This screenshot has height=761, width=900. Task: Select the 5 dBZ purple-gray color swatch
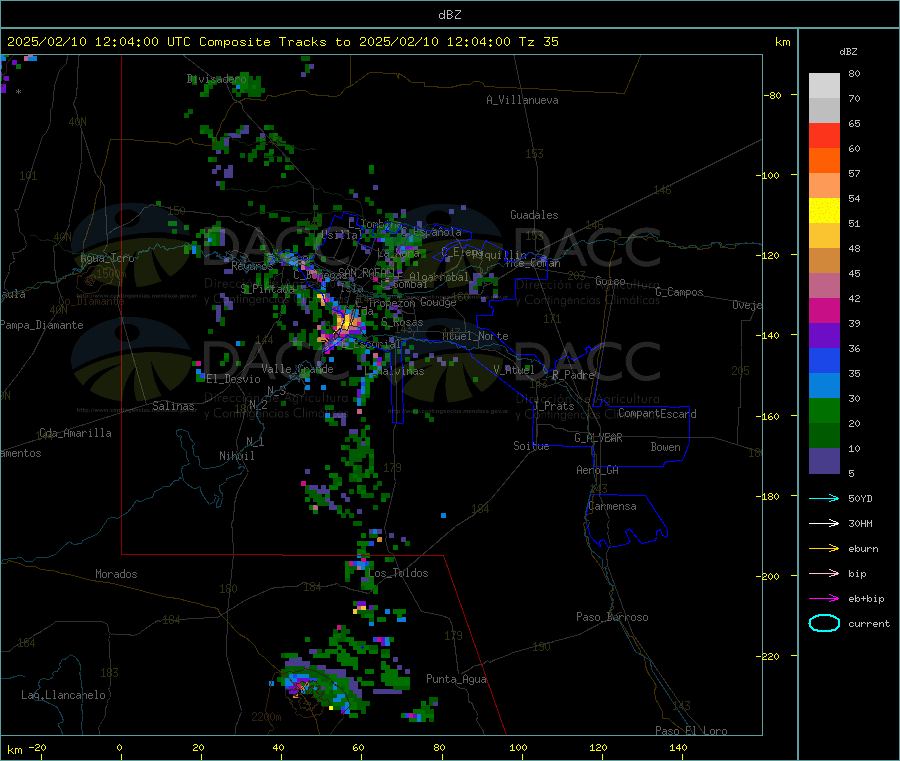coord(824,461)
